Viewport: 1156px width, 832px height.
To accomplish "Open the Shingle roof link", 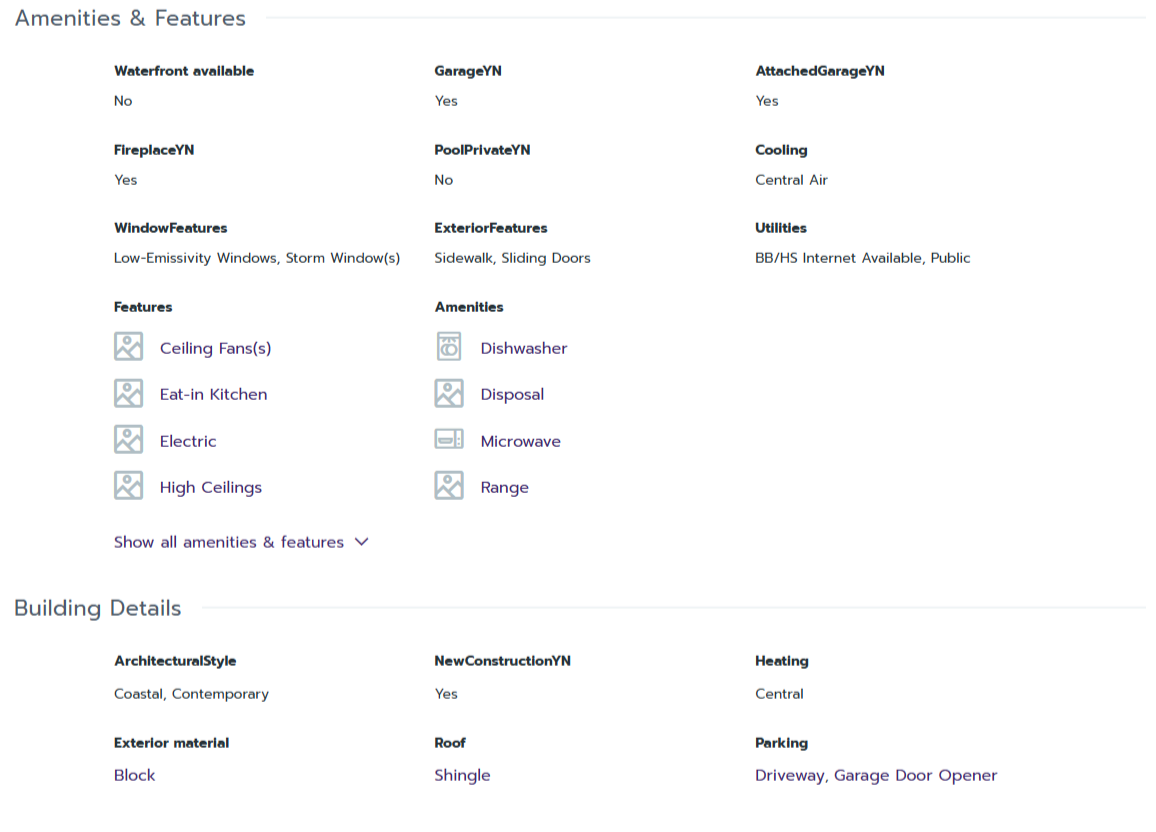I will [462, 775].
